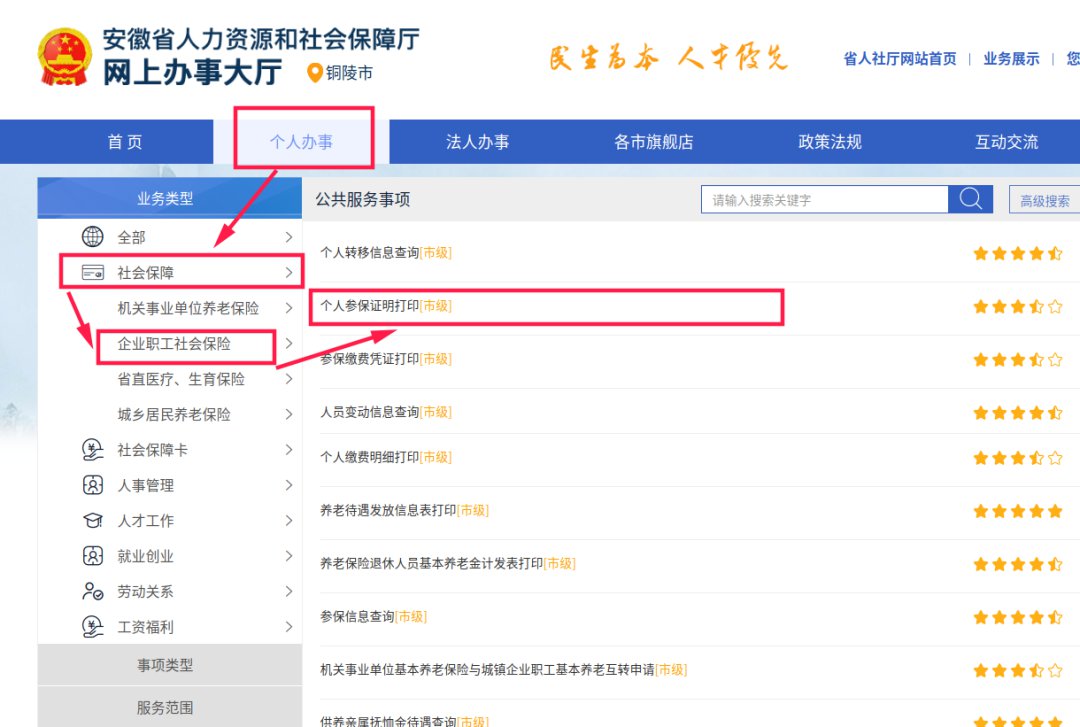This screenshot has width=1080, height=727.
Task: Click the 高级搜索 button
Action: tap(1044, 200)
